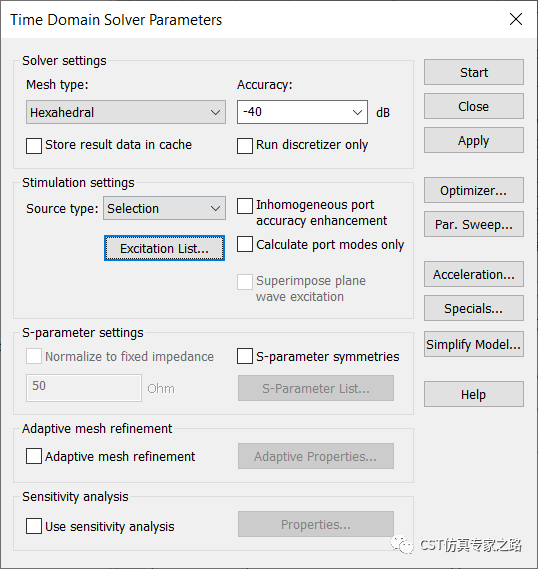This screenshot has height=569, width=538.
Task: Open the Excitation List
Action: 164,248
